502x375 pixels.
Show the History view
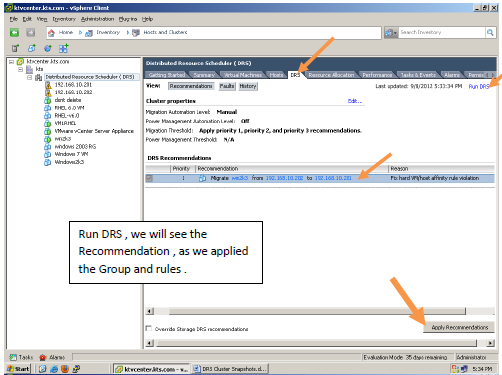click(x=248, y=86)
